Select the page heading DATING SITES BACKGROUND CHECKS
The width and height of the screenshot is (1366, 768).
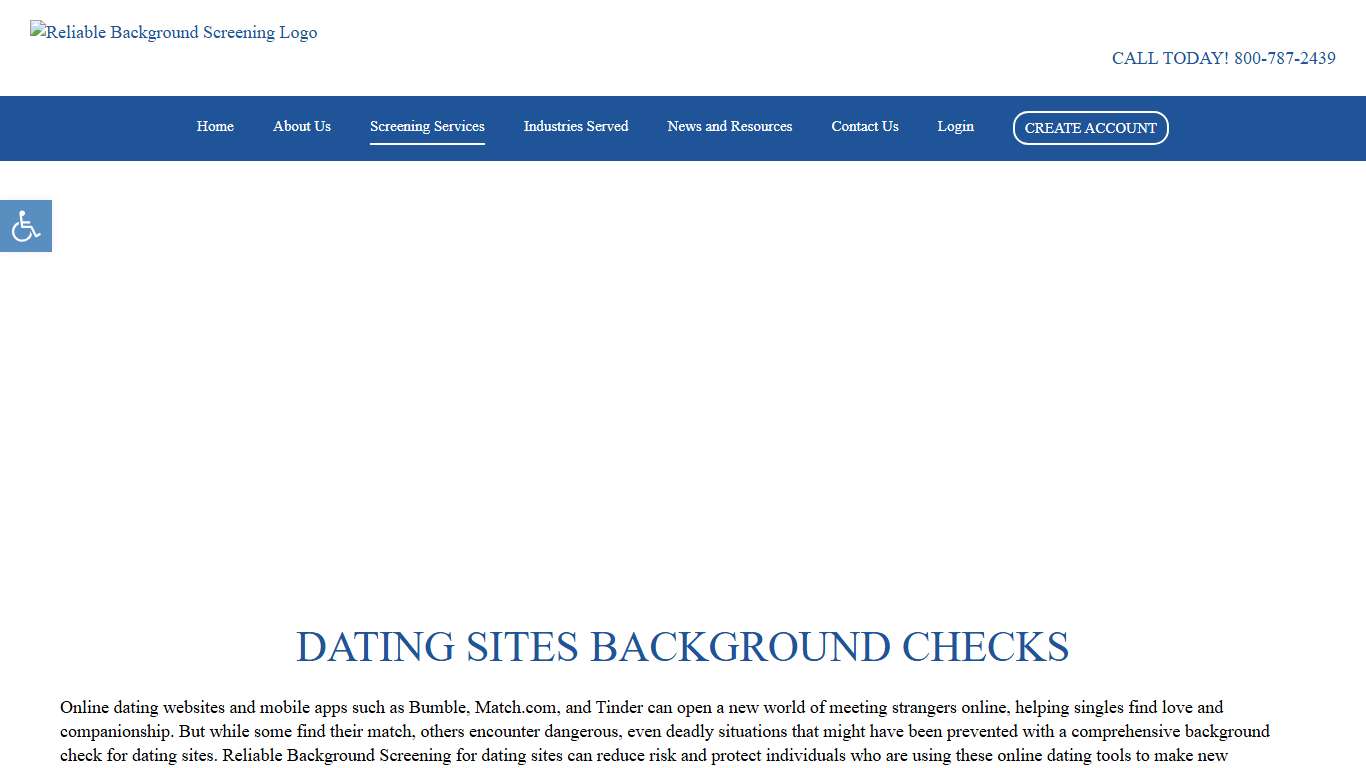683,648
